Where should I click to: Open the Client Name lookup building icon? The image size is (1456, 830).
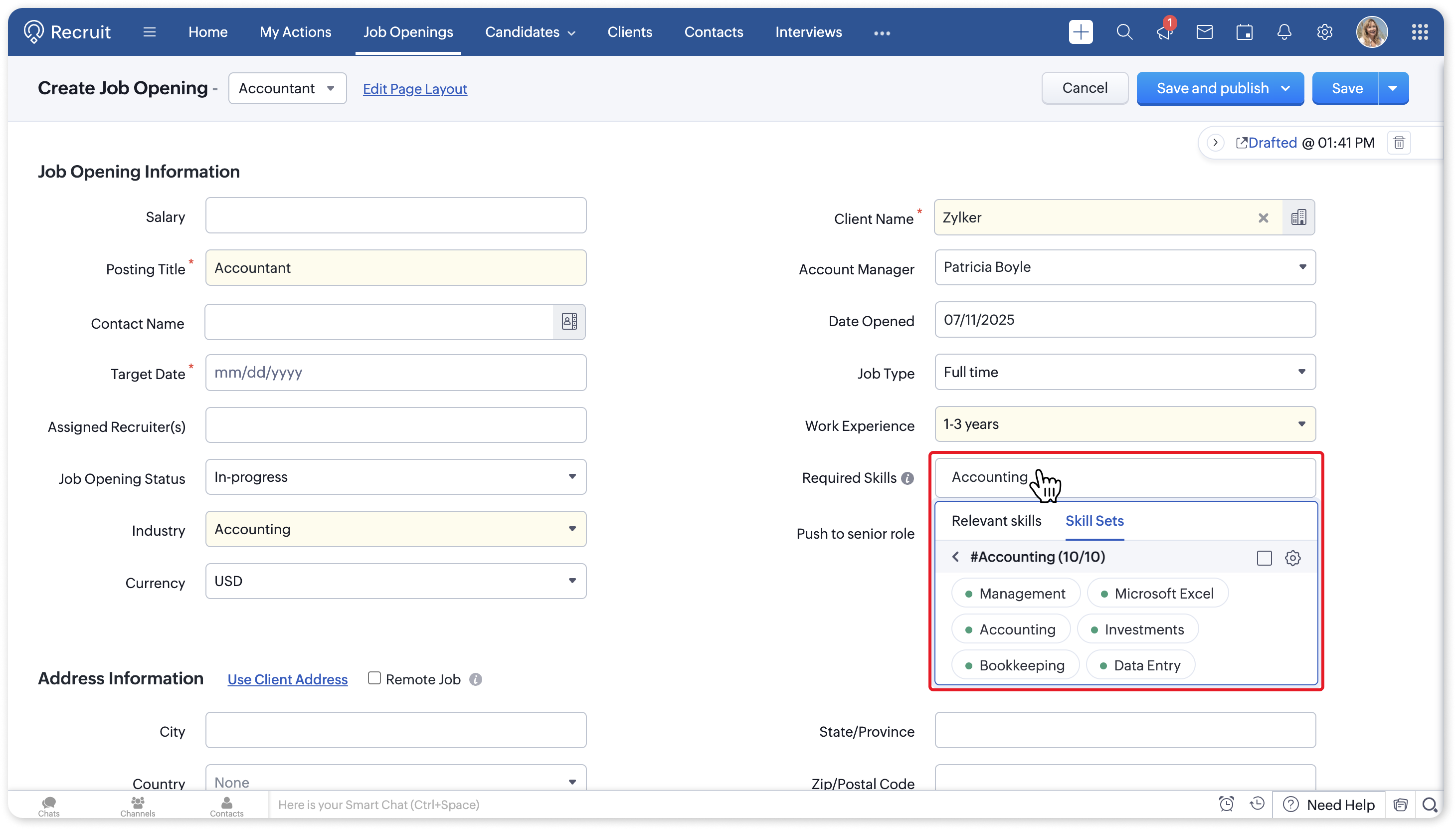1298,217
